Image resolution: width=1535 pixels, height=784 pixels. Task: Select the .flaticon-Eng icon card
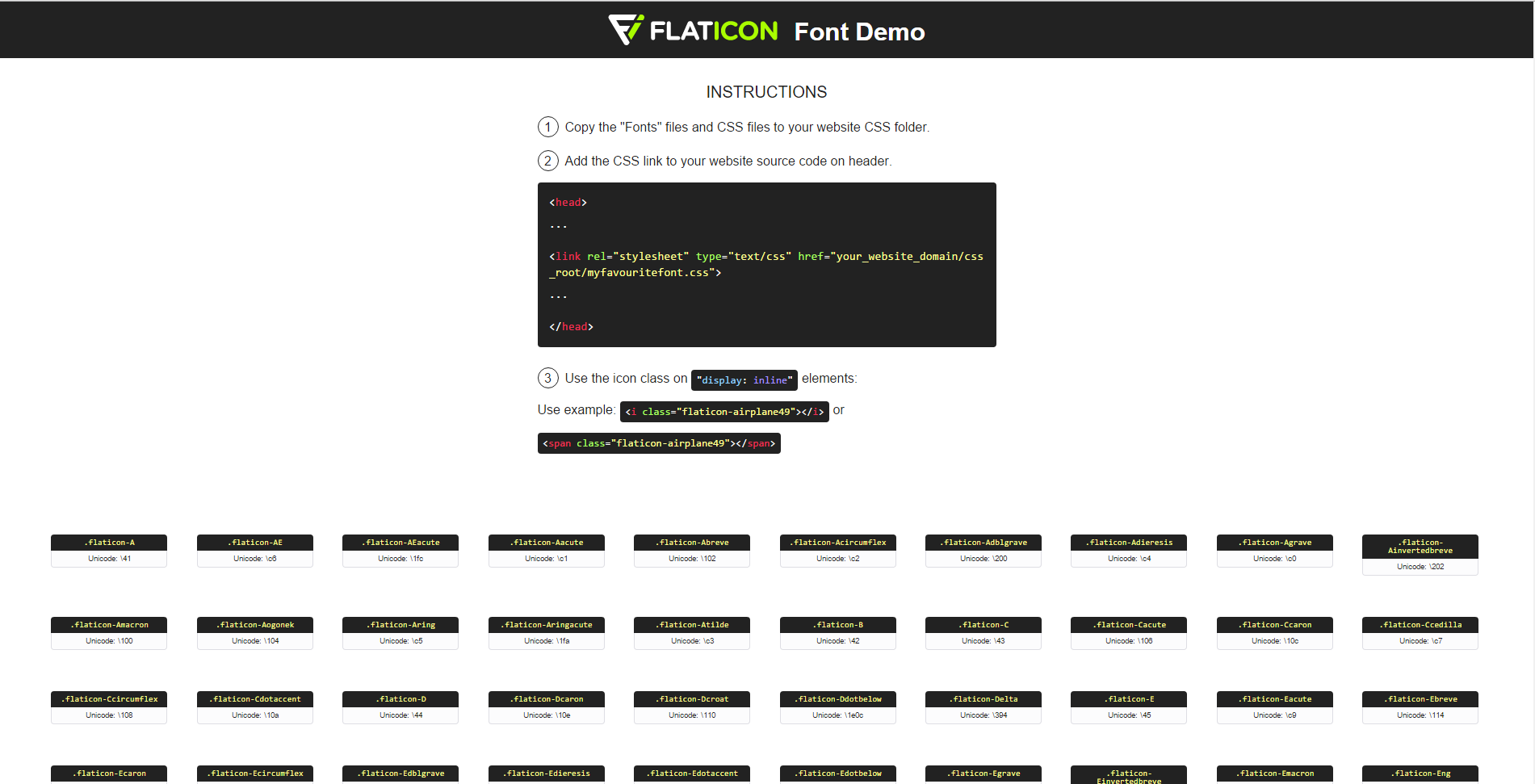(x=1420, y=774)
